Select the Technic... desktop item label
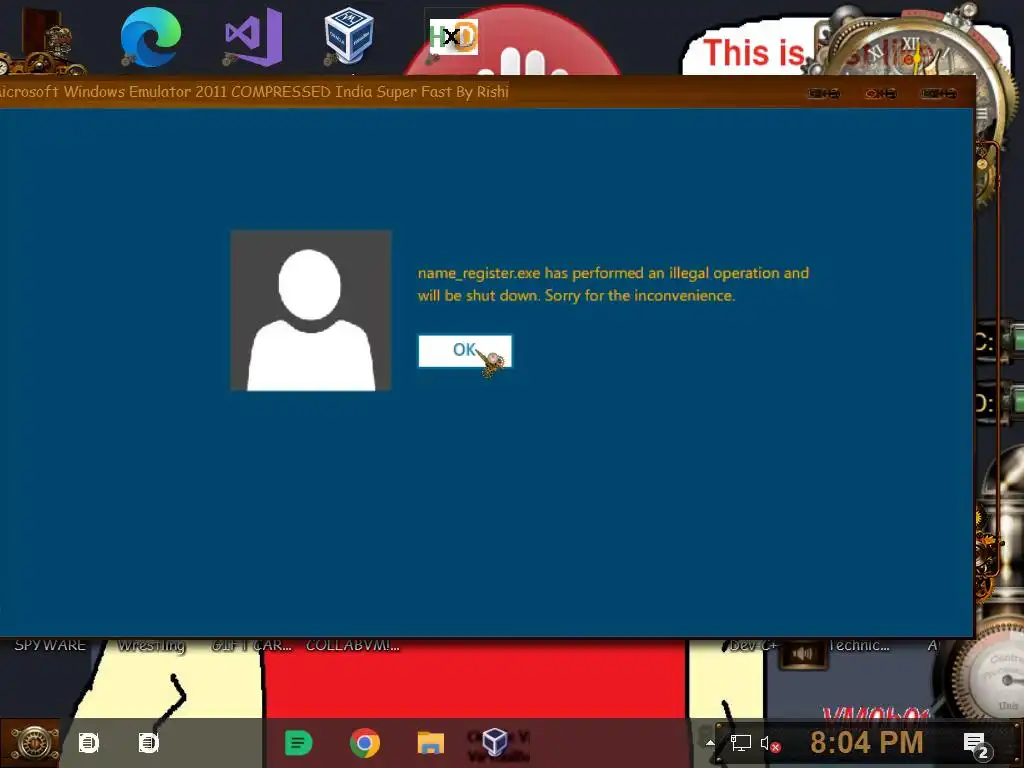 858,645
